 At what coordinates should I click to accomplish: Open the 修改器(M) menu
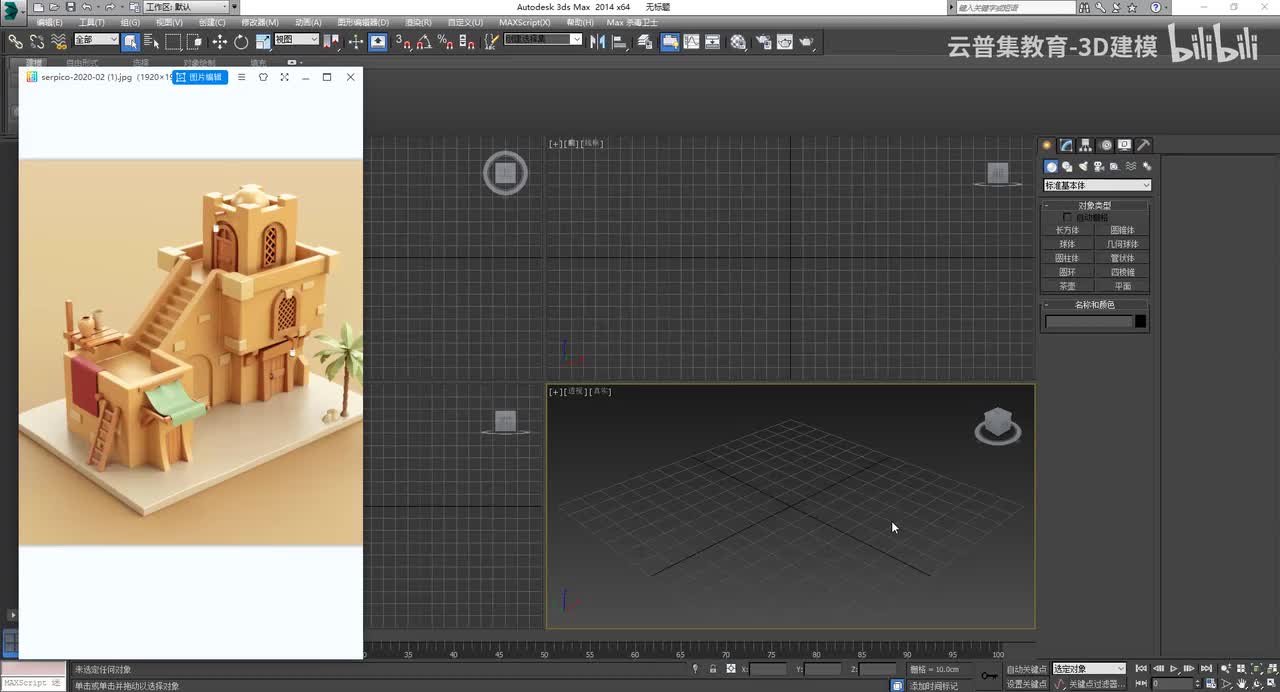click(260, 22)
